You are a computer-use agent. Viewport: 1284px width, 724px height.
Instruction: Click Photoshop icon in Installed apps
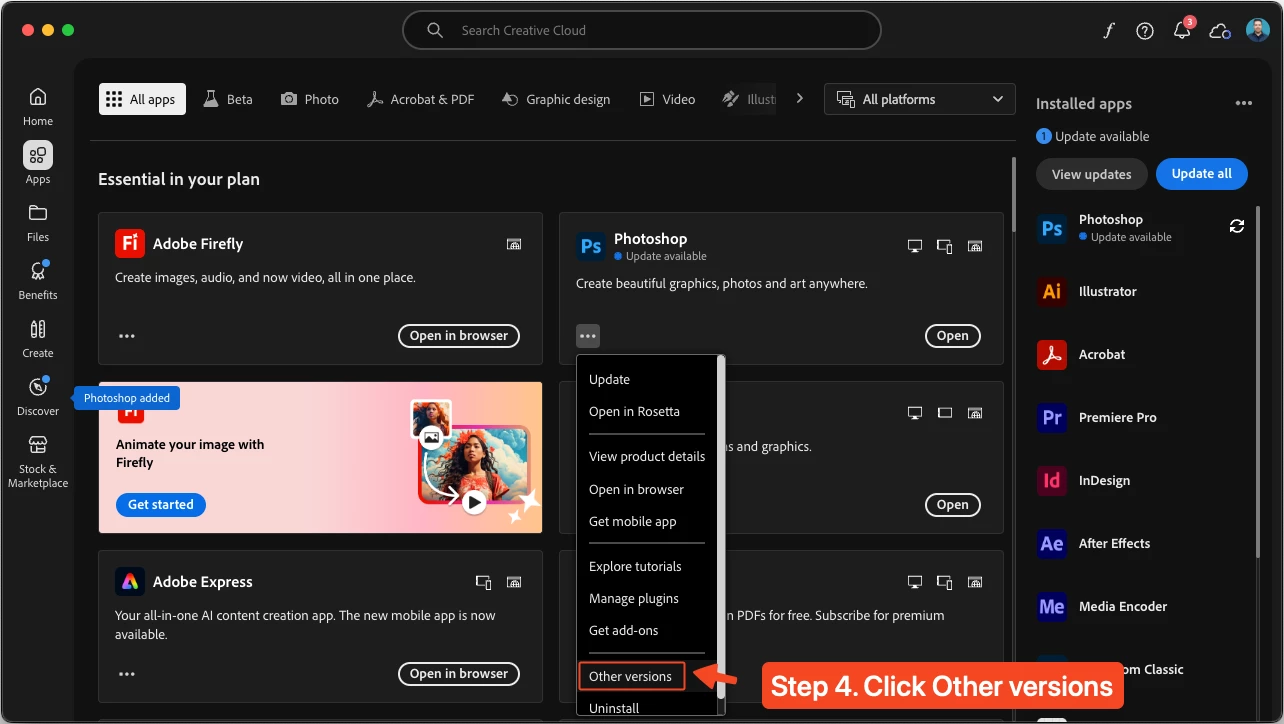1052,228
